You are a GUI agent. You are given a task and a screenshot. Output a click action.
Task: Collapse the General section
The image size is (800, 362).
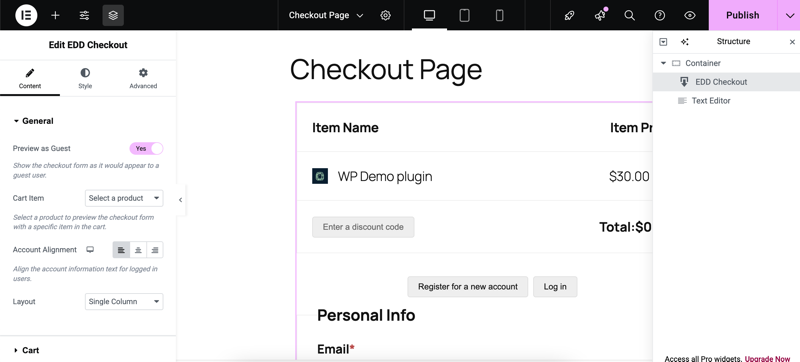tap(33, 121)
